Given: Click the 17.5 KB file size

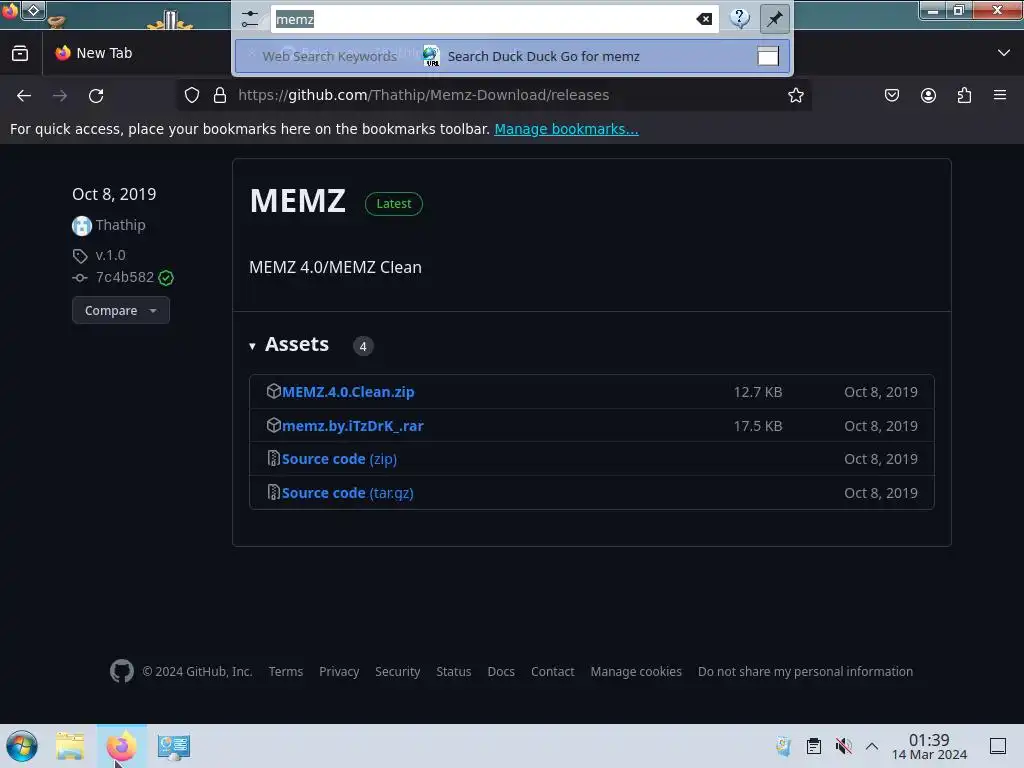Looking at the screenshot, I should [758, 426].
